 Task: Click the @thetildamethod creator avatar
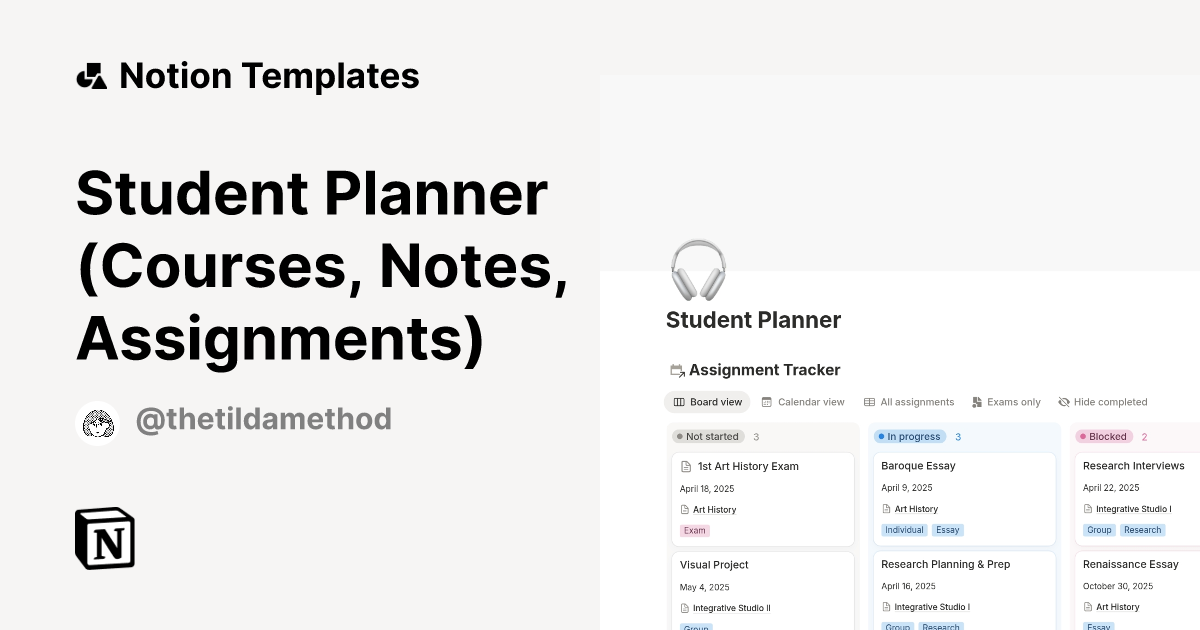[98, 421]
